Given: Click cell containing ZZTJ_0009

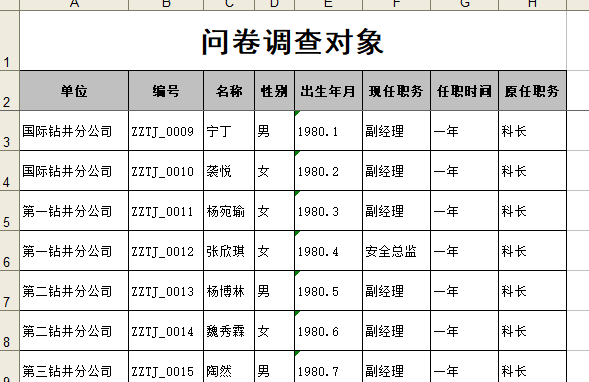Looking at the screenshot, I should point(166,131).
